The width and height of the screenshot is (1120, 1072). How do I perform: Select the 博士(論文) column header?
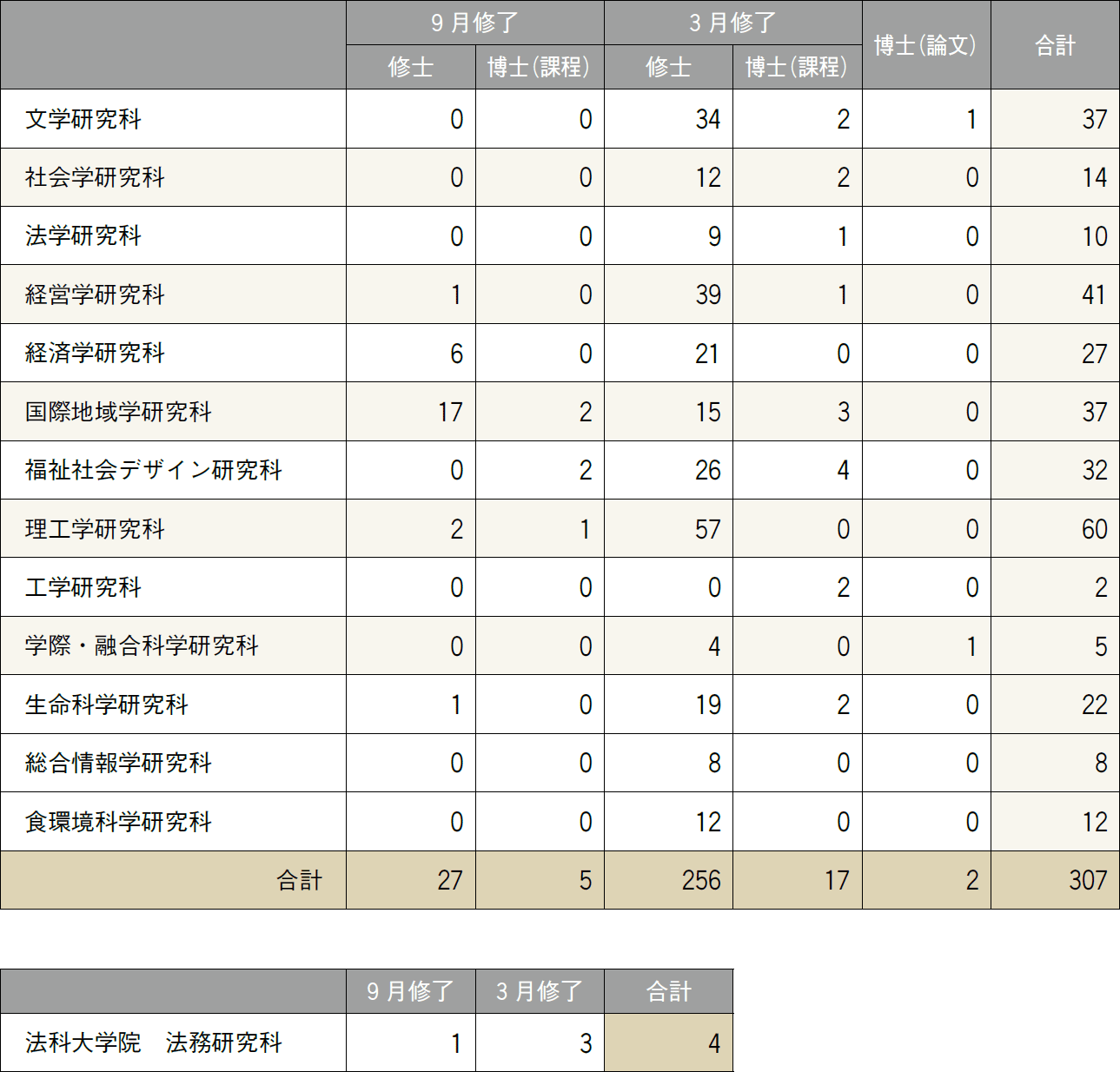925,45
